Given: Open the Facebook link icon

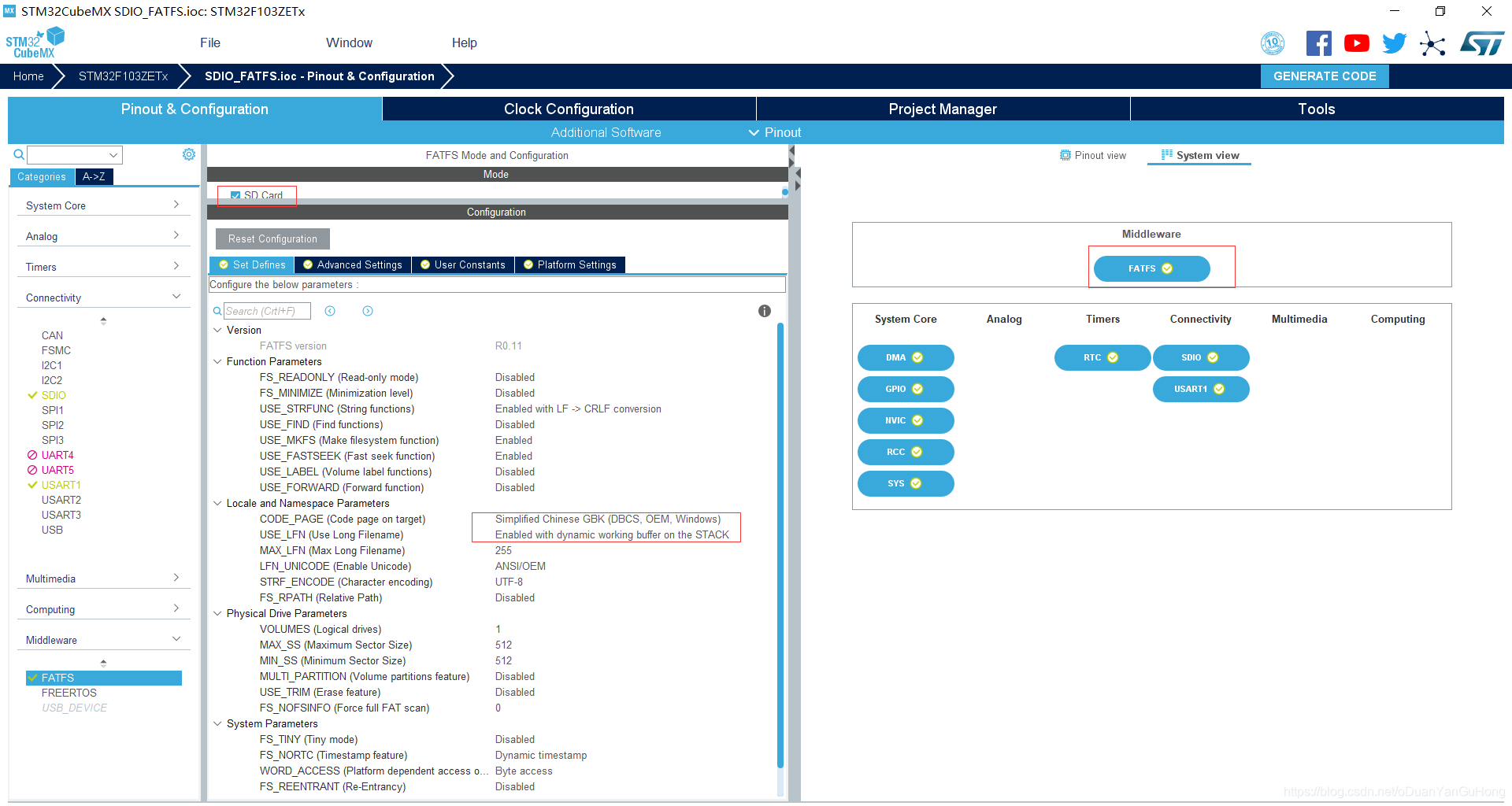Looking at the screenshot, I should pos(1318,43).
